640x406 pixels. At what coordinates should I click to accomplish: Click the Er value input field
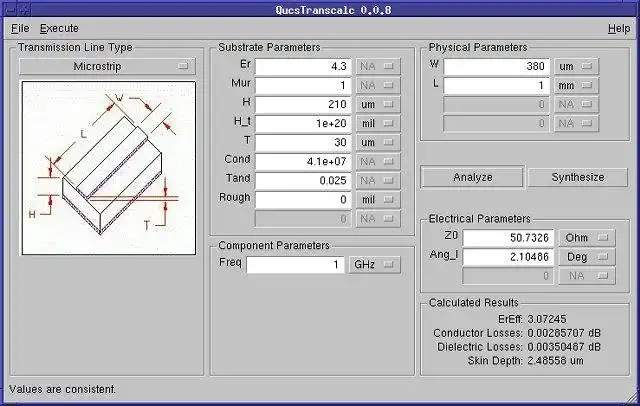(303, 67)
